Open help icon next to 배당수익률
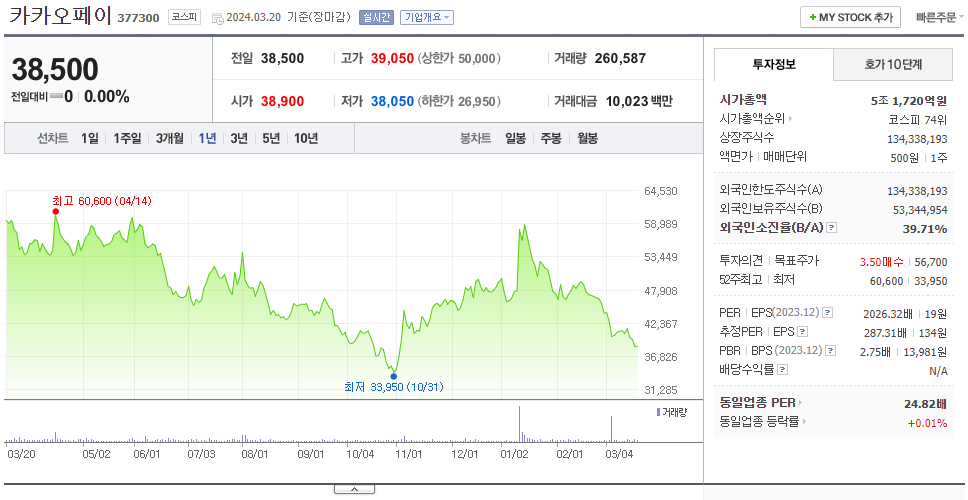 tap(782, 370)
